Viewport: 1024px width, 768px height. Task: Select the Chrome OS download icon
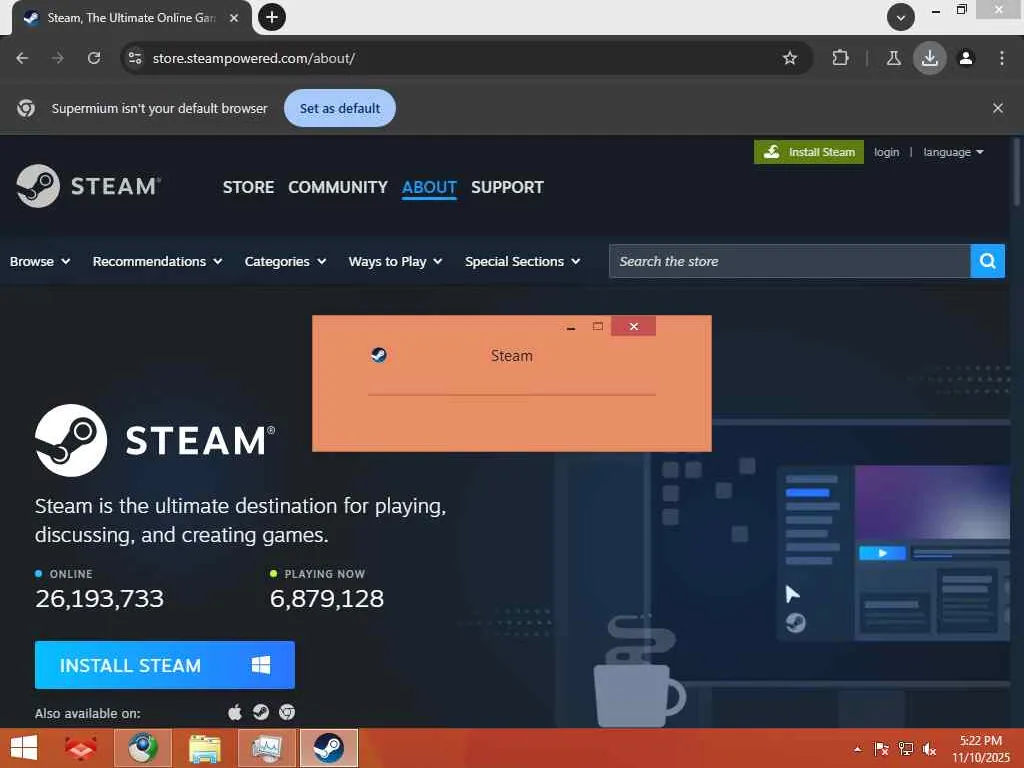pyautogui.click(x=287, y=712)
